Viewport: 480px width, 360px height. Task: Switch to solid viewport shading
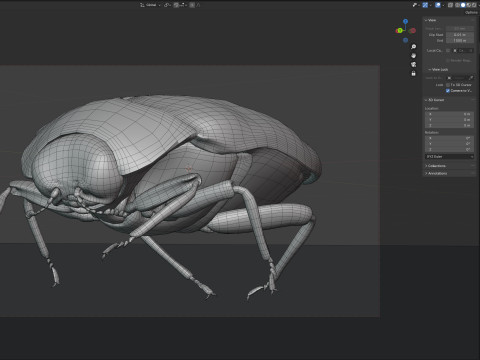point(463,5)
